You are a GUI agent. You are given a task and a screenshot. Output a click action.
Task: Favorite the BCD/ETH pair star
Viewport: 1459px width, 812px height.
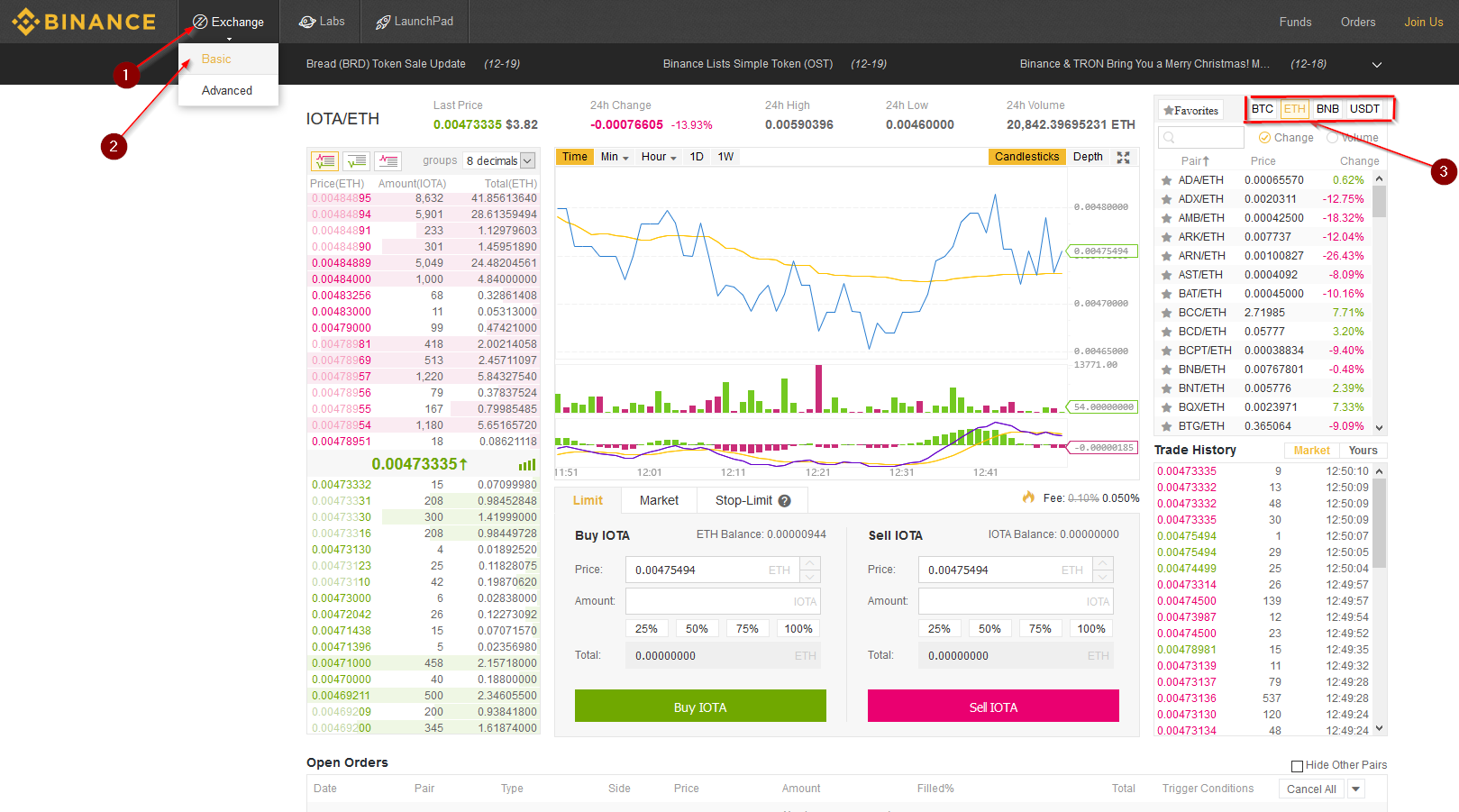pos(1167,332)
